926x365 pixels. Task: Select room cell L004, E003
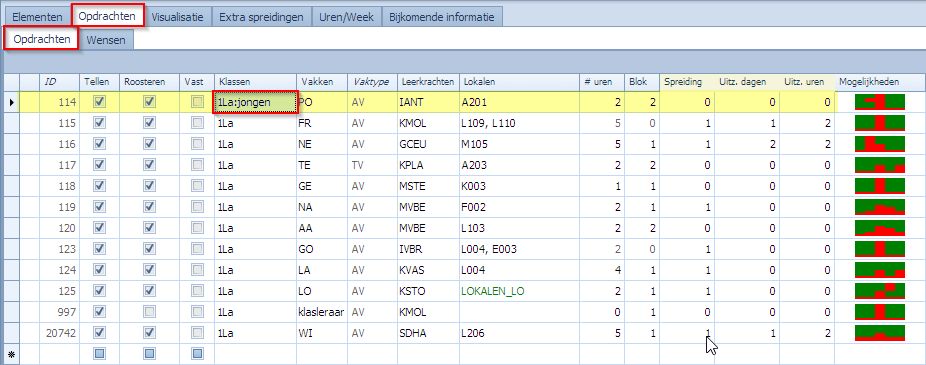click(x=519, y=249)
